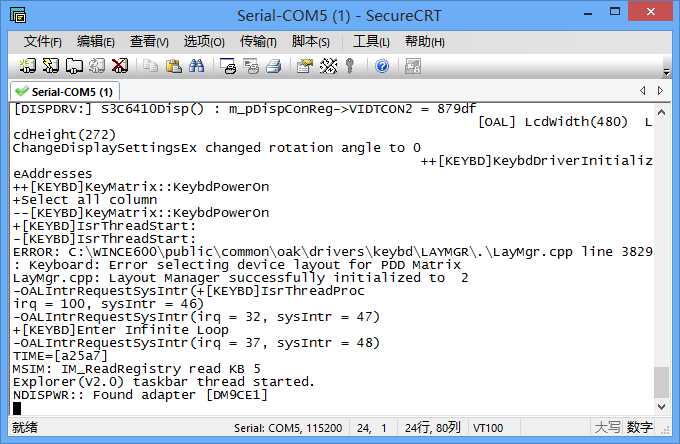Open the 文件(F) menu
Image resolution: width=680 pixels, height=444 pixels.
point(43,41)
